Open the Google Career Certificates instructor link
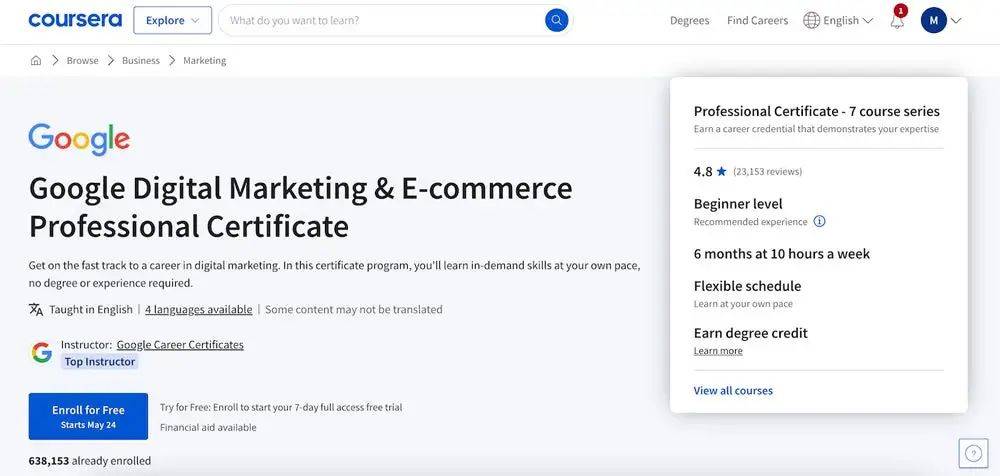Image resolution: width=1000 pixels, height=476 pixels. [x=180, y=345]
